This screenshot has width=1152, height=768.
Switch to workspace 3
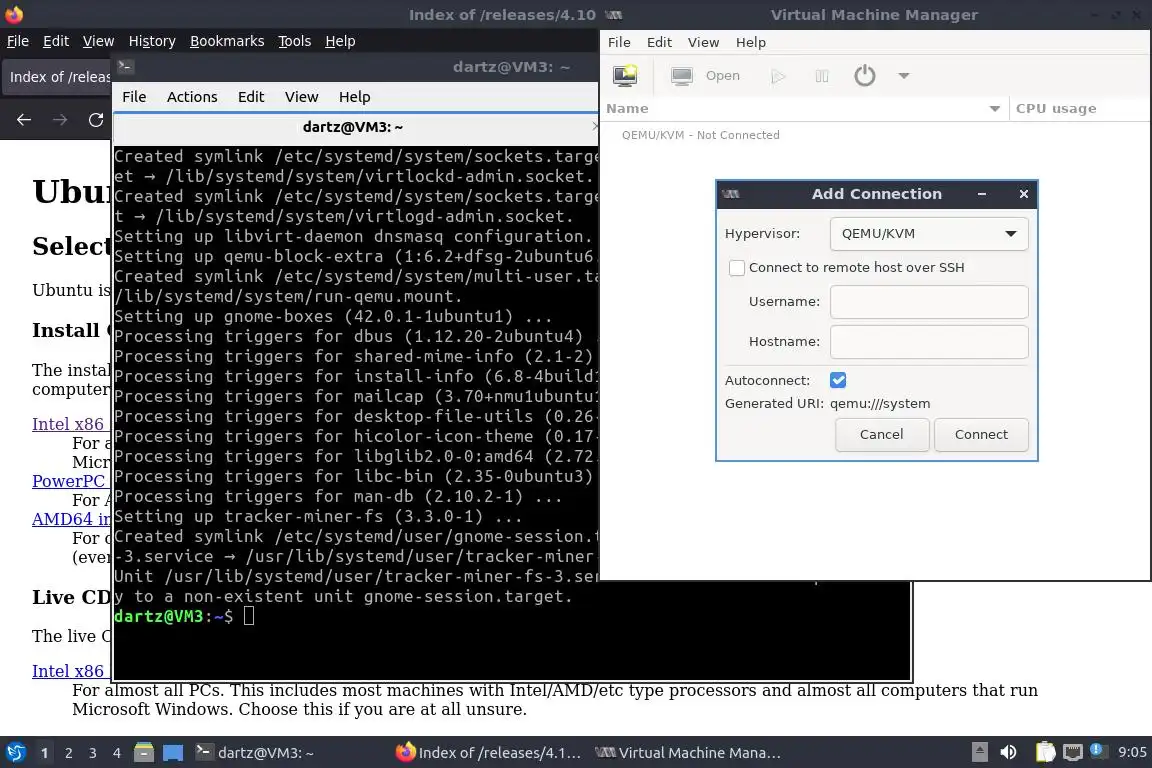(x=93, y=753)
